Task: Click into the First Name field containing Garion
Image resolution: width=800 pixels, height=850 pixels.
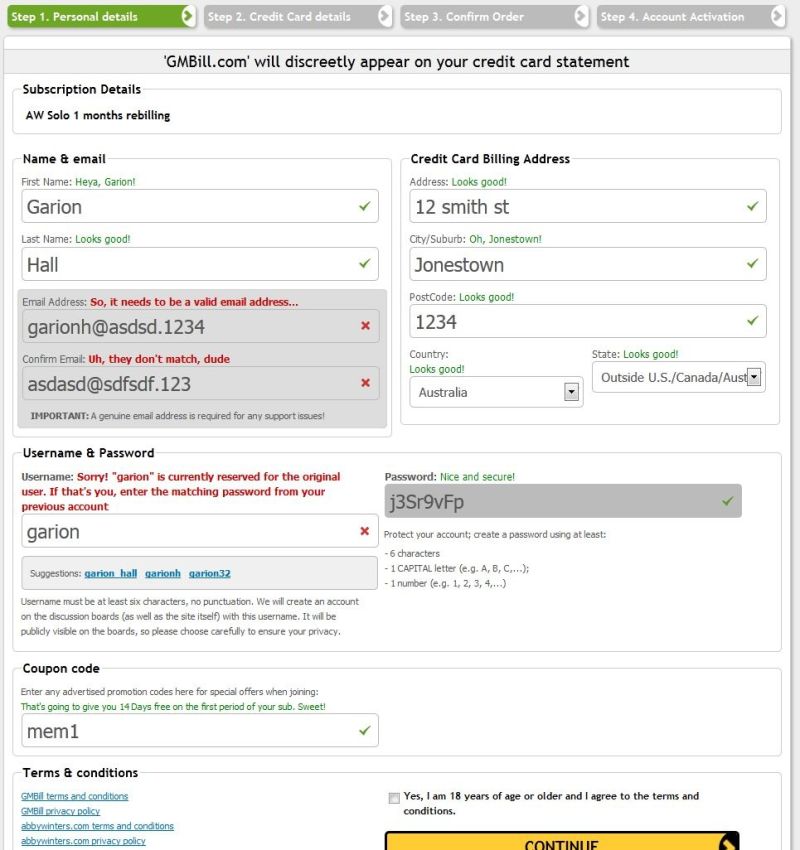Action: point(200,206)
